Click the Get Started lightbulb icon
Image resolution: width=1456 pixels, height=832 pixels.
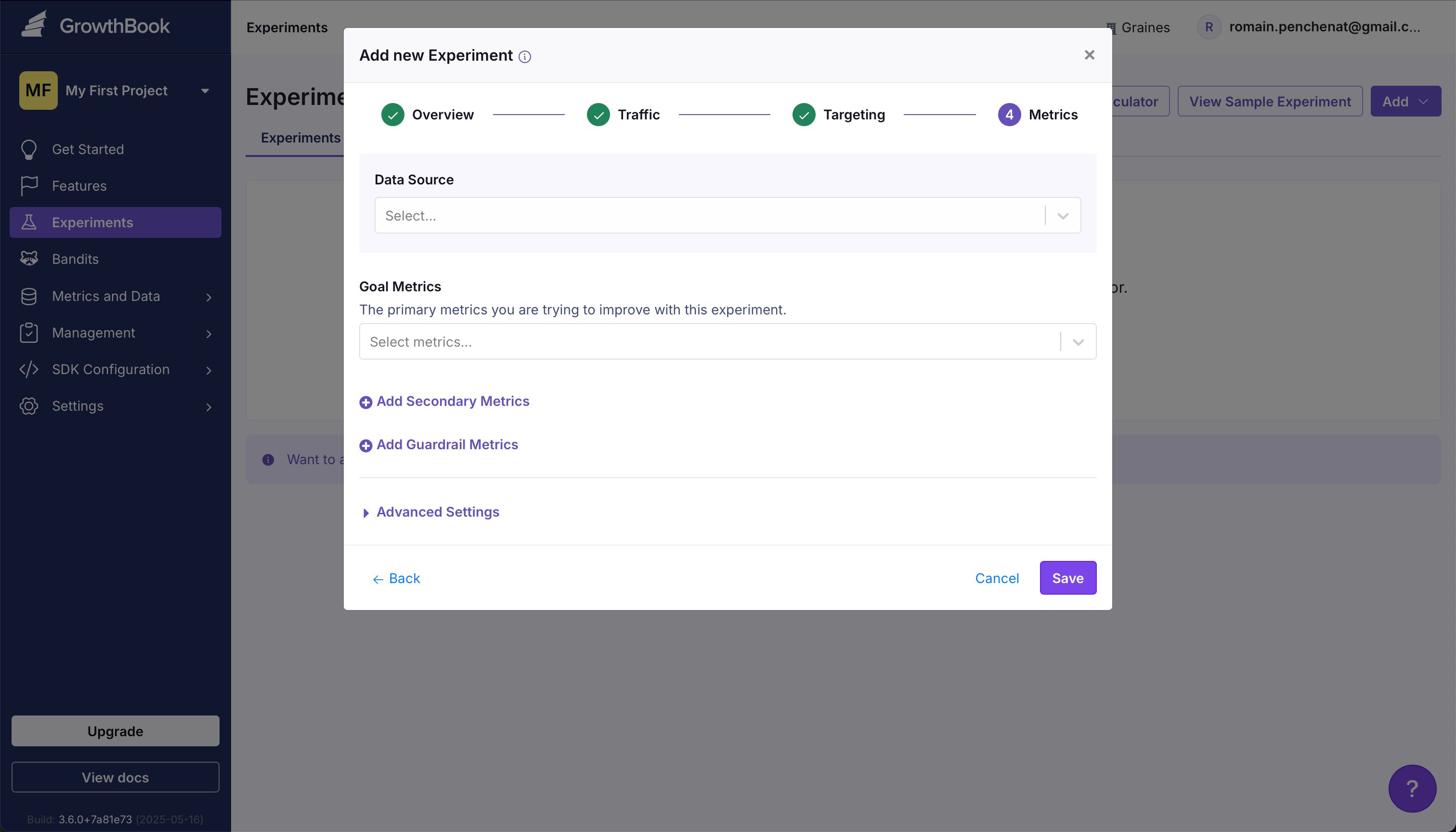pos(29,150)
